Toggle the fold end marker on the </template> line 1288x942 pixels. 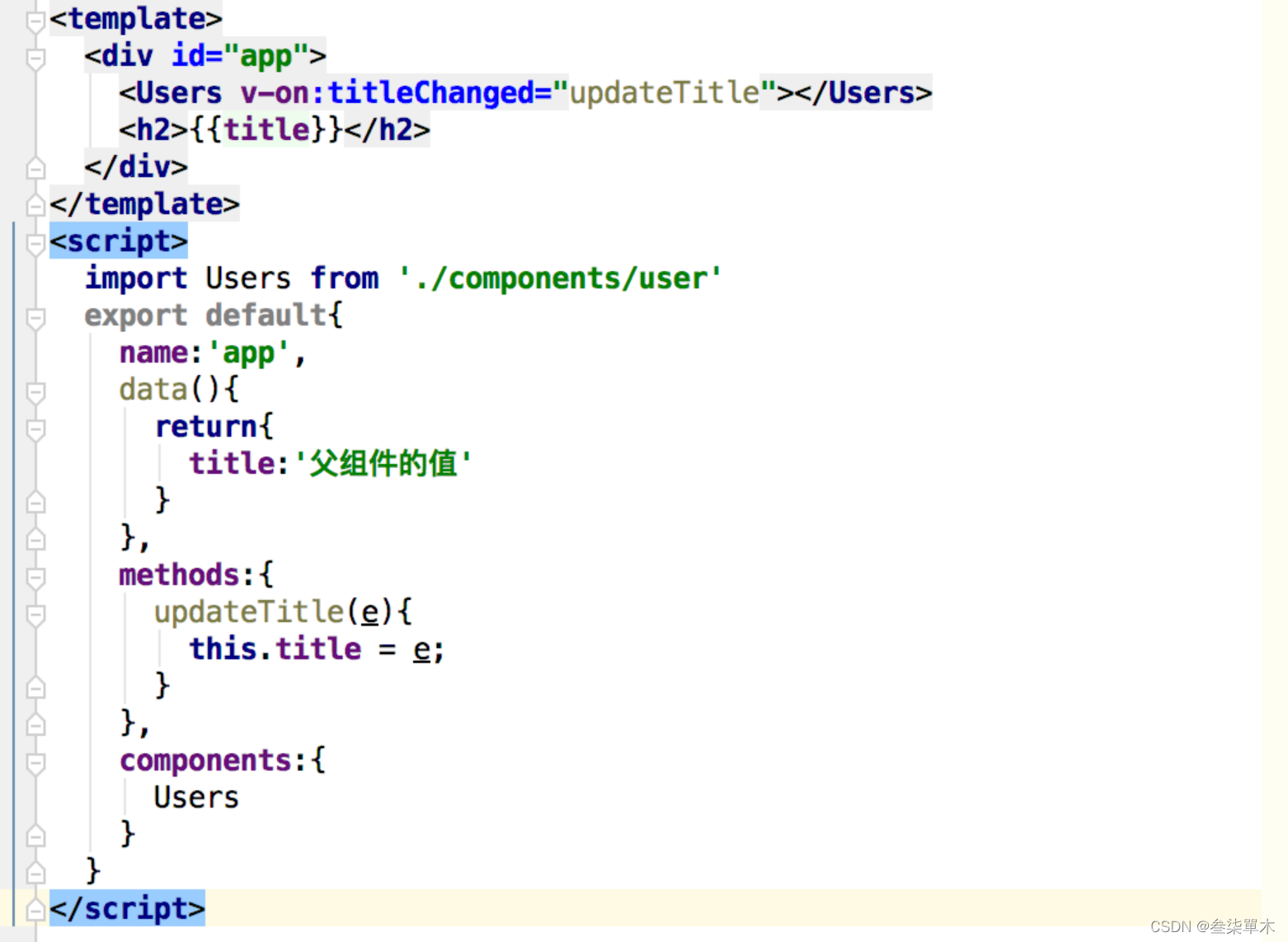point(35,205)
